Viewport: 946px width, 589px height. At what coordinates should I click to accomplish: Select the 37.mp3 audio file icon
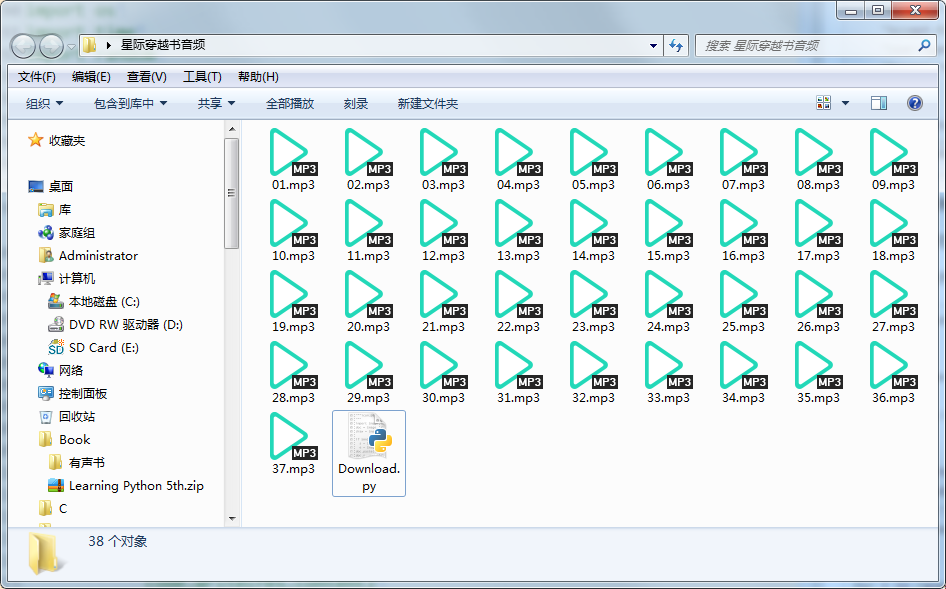pyautogui.click(x=293, y=436)
